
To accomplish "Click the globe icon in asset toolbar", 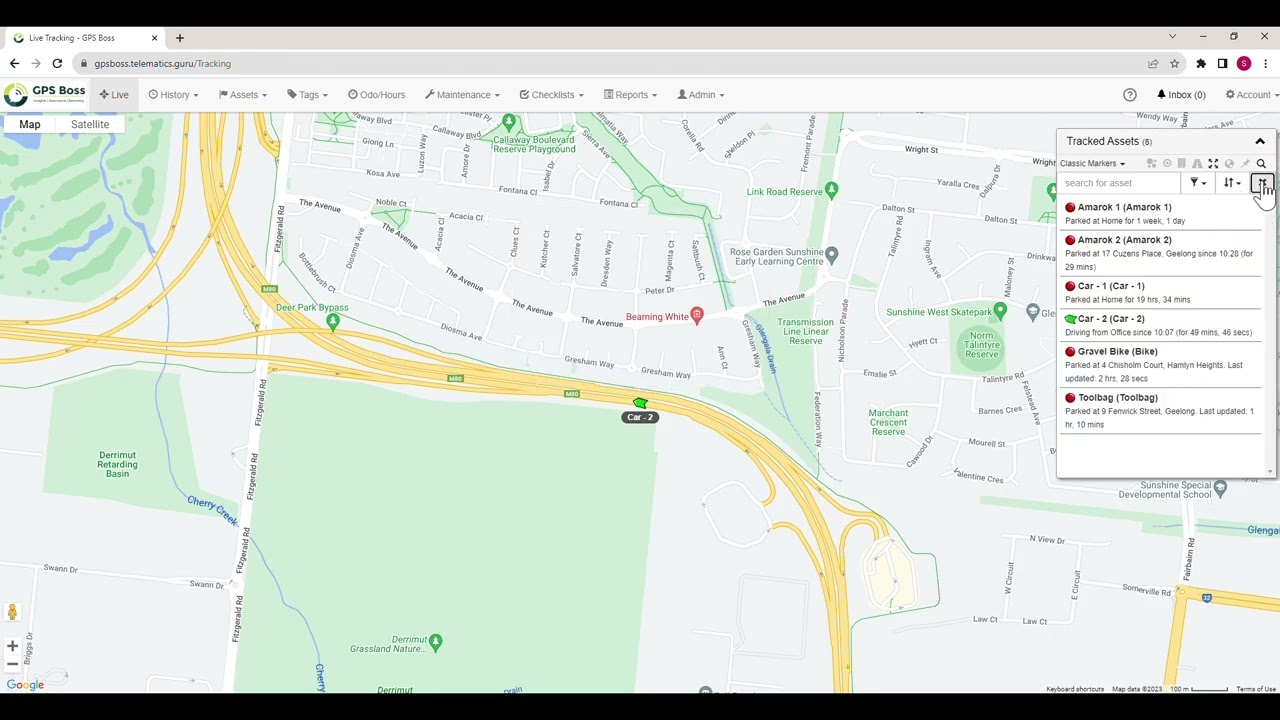I will (x=1229, y=164).
